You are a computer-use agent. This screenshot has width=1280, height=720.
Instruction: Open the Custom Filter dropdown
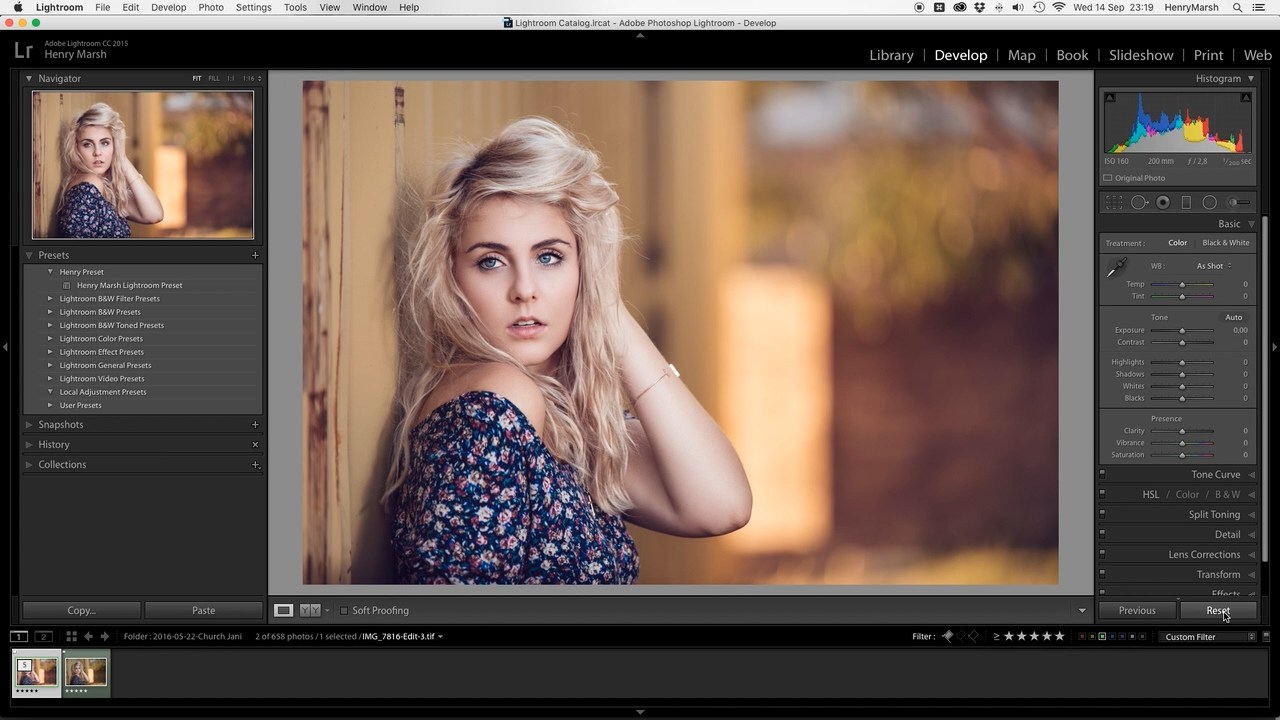(x=1209, y=637)
